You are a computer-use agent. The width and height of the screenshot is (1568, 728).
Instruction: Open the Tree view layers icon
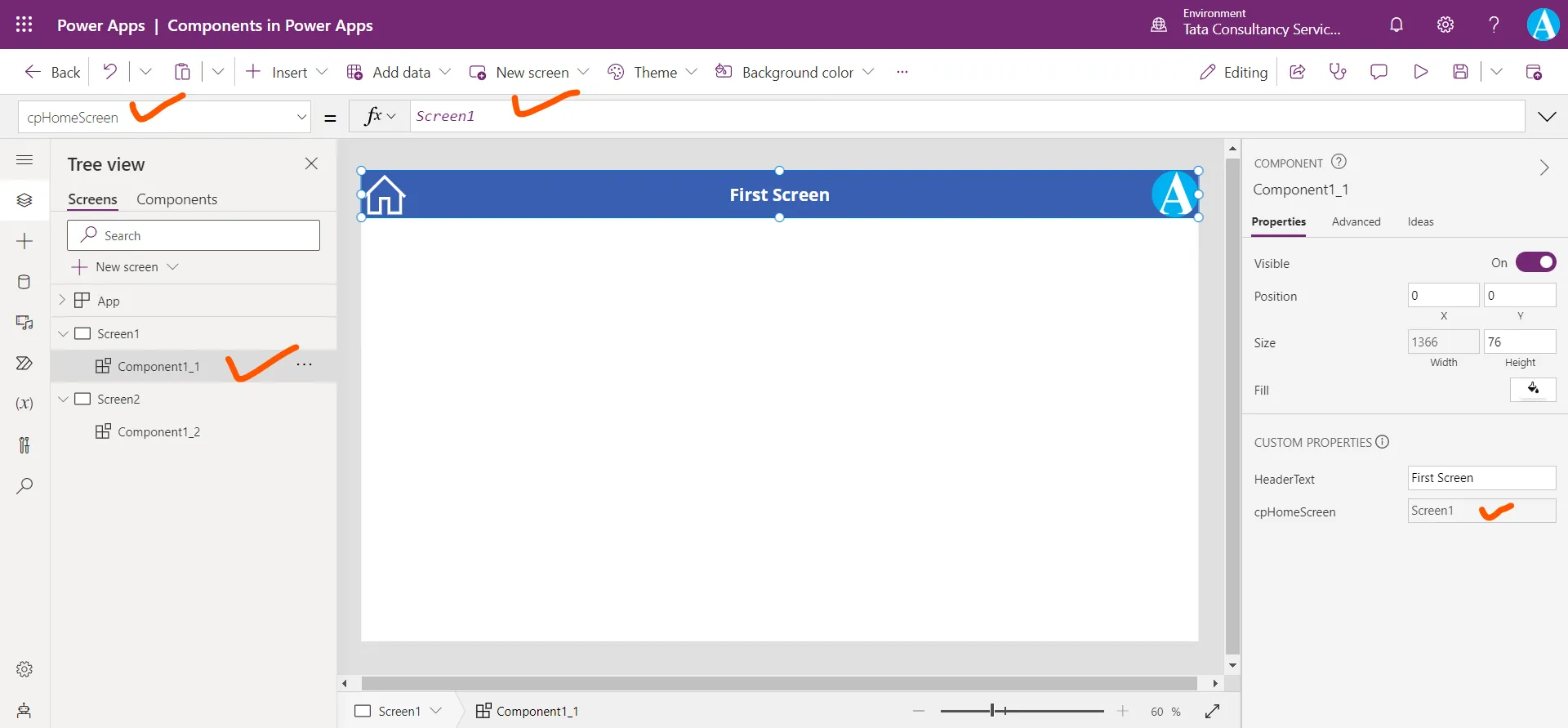coord(24,200)
